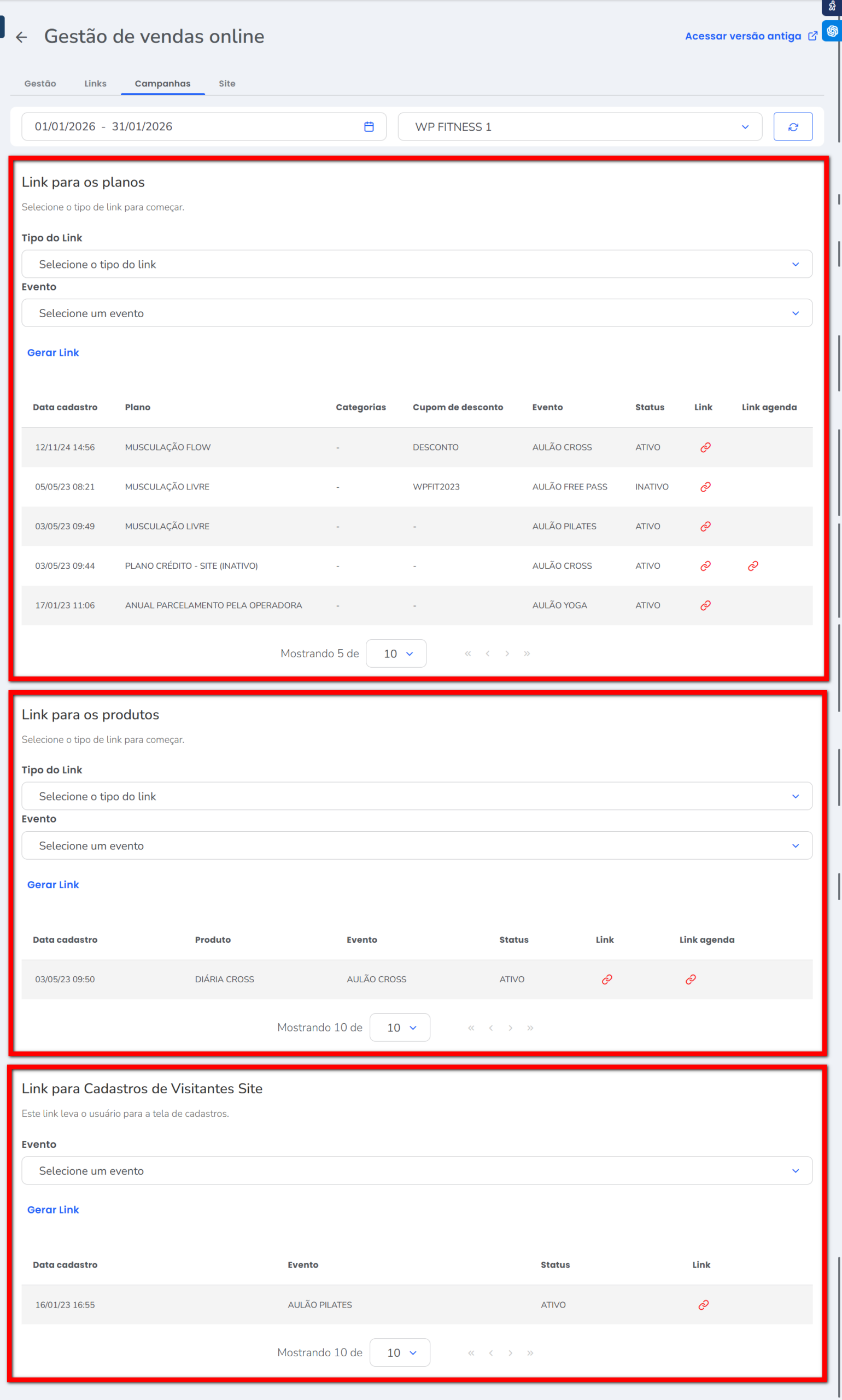Open Tipo do Link dropdown for planos

[417, 265]
